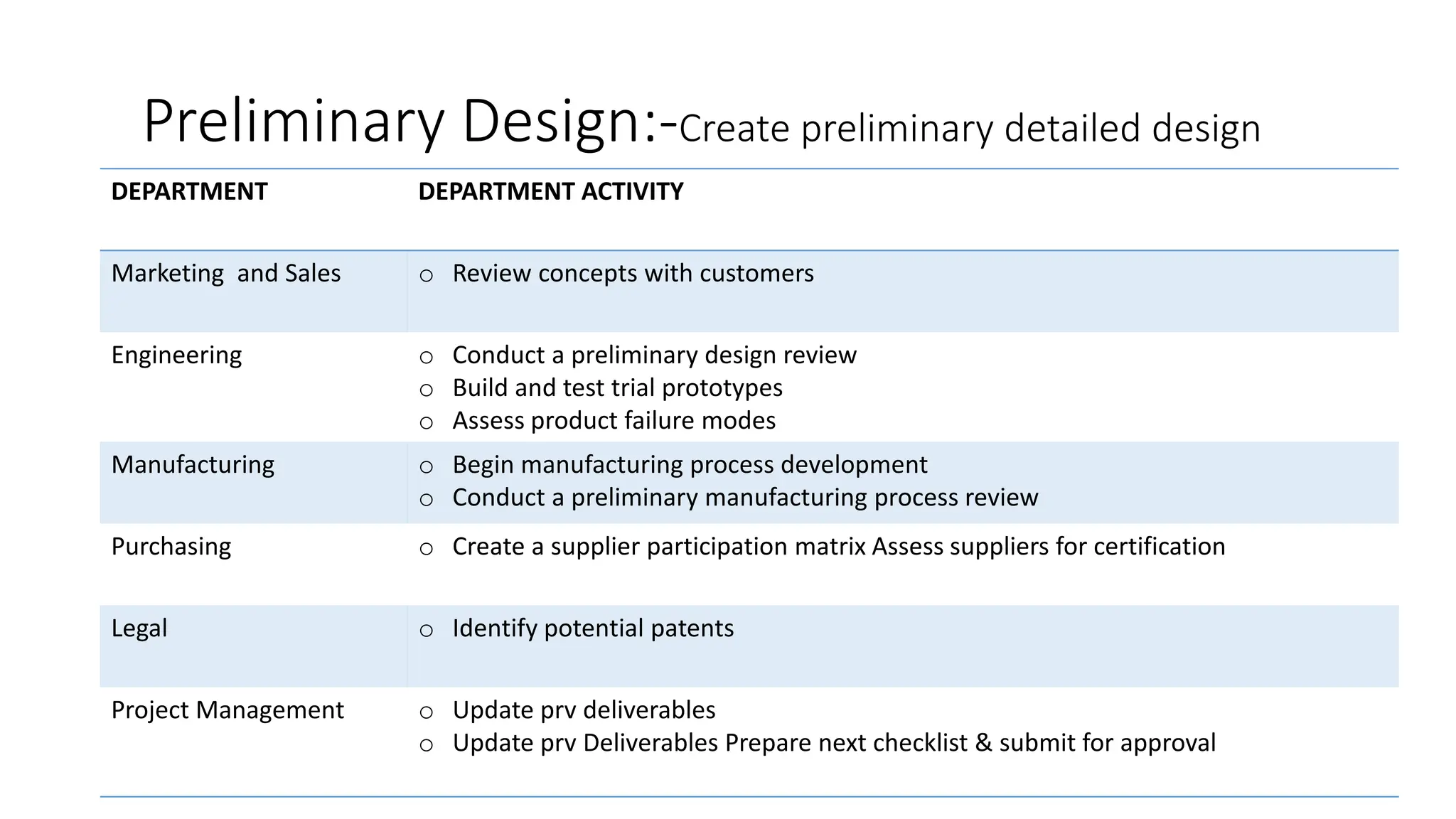This screenshot has height=819, width=1456.
Task: Click text Conduct a preliminary manufacturing process review
Action: [745, 497]
